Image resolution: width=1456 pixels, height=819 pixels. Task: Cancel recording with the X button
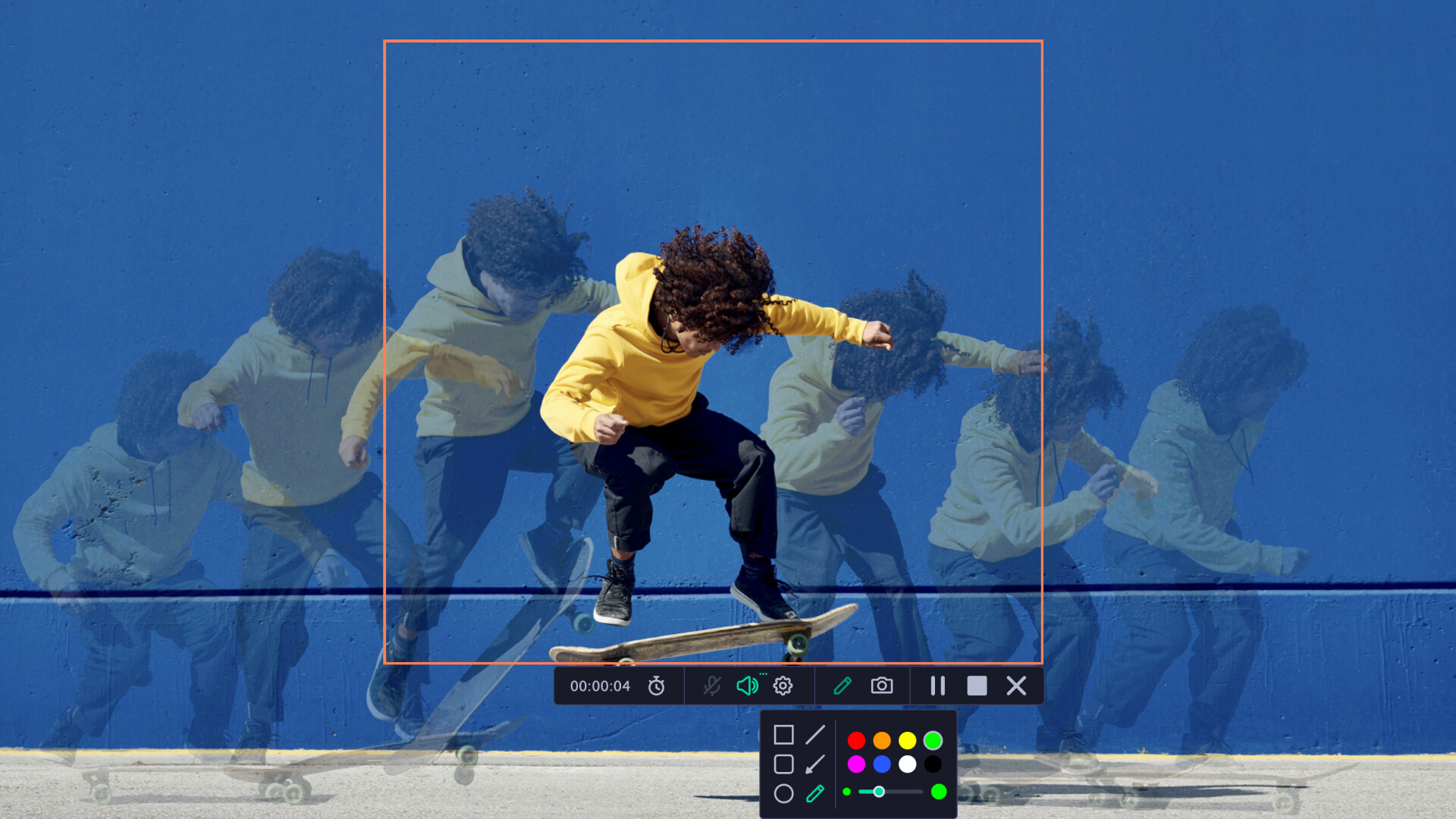(1016, 686)
